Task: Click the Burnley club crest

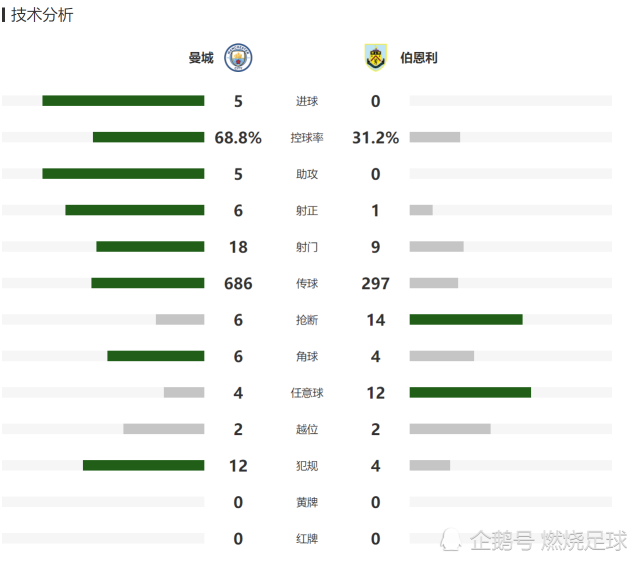Action: pyautogui.click(x=376, y=58)
